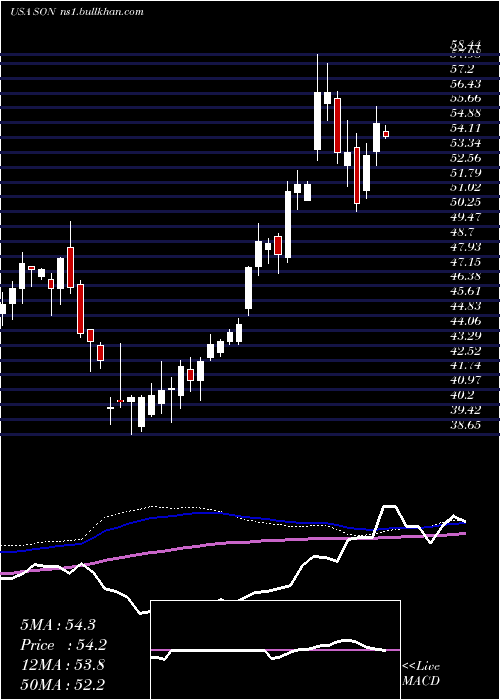
Task: Click the 'USA SON ns1.bullkhan.com' chart title
Action: (77, 12)
